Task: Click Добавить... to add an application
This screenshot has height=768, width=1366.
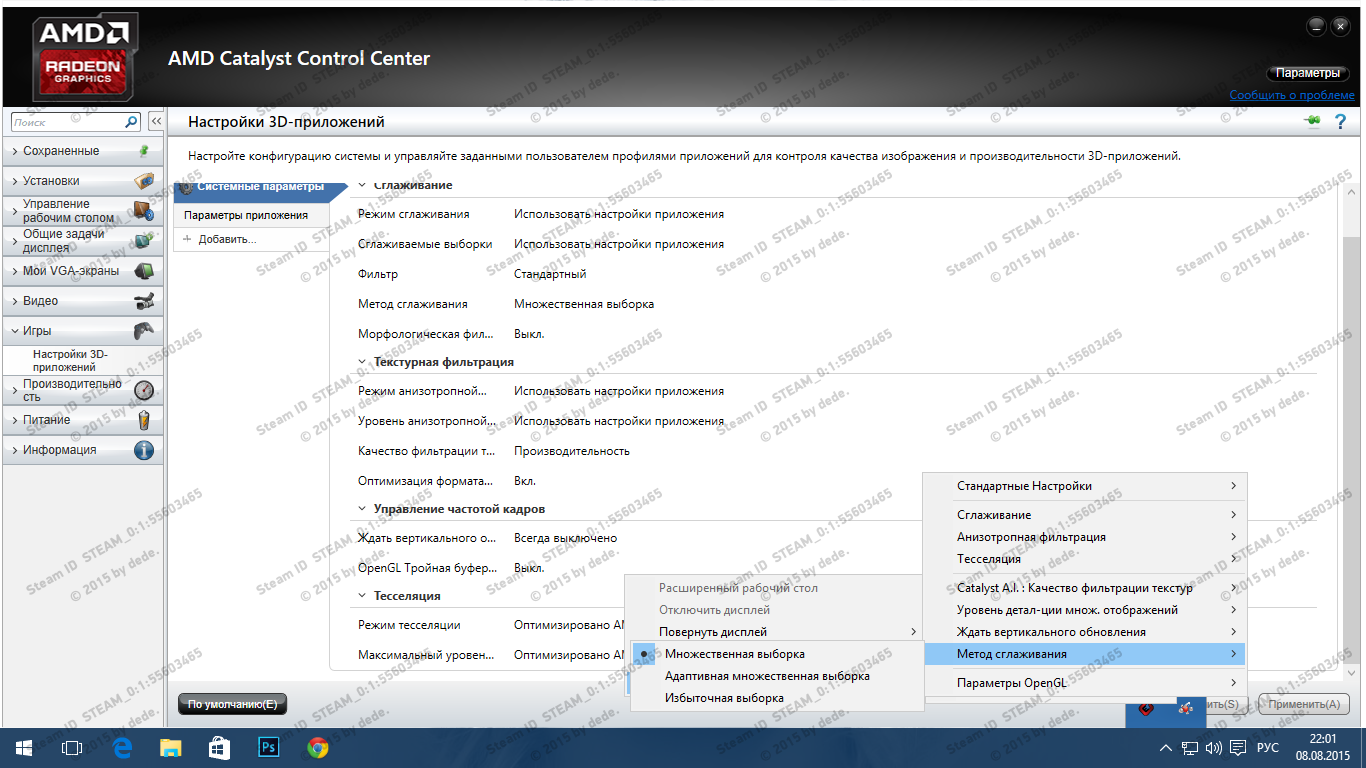Action: (227, 239)
